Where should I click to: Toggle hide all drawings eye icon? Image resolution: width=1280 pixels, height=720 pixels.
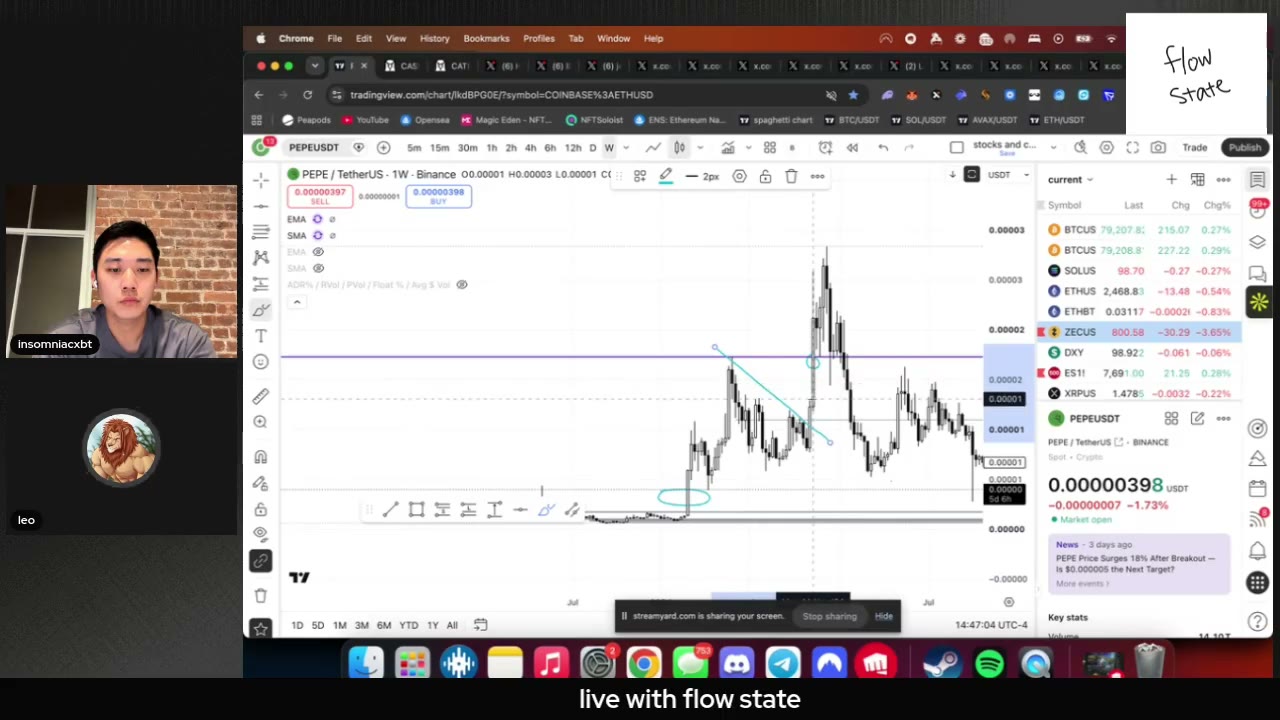(261, 534)
